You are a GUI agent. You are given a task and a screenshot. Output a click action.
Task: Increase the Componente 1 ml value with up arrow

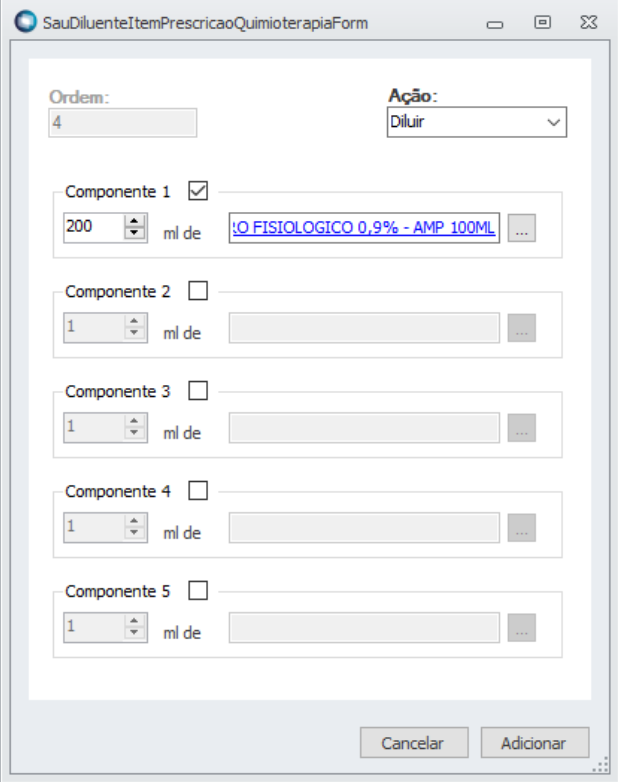[134, 221]
